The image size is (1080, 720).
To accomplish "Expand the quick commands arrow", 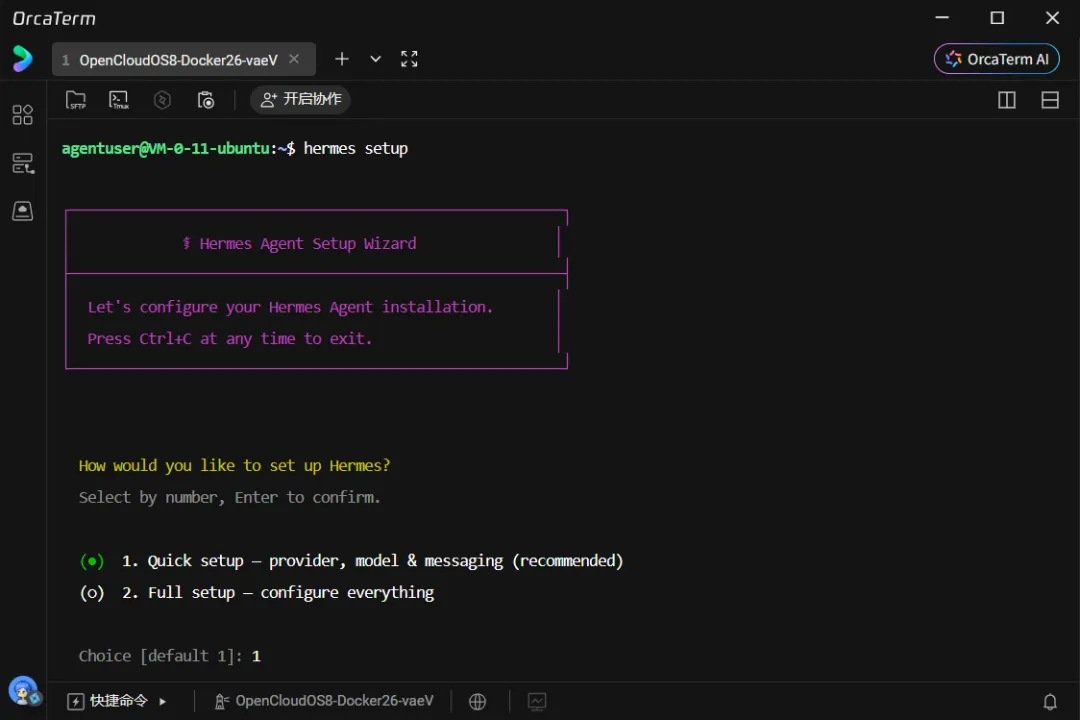I will pyautogui.click(x=163, y=701).
